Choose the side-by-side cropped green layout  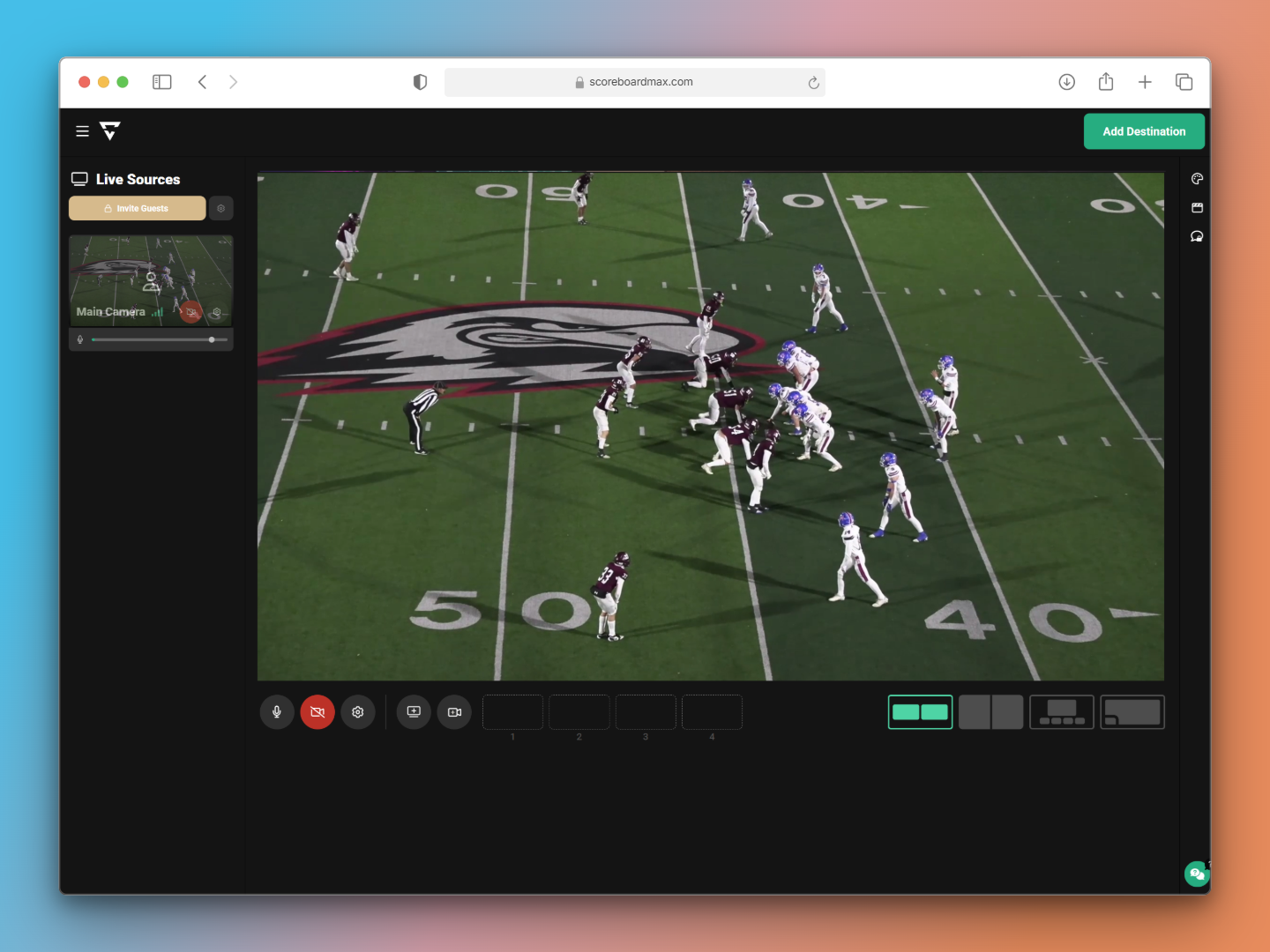pyautogui.click(x=920, y=712)
